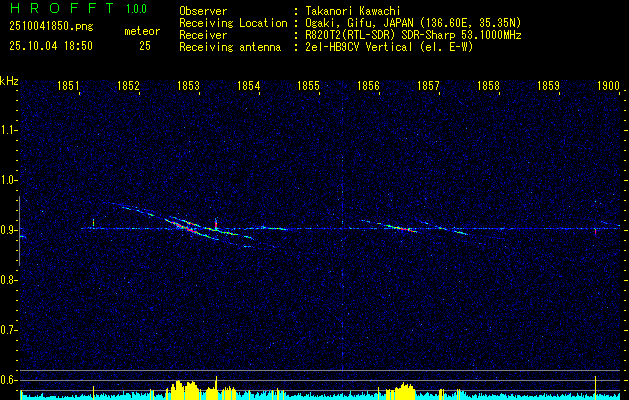Click the observer name Takanori Kawachi
Image resolution: width=629 pixels, height=400 pixels.
click(353, 11)
